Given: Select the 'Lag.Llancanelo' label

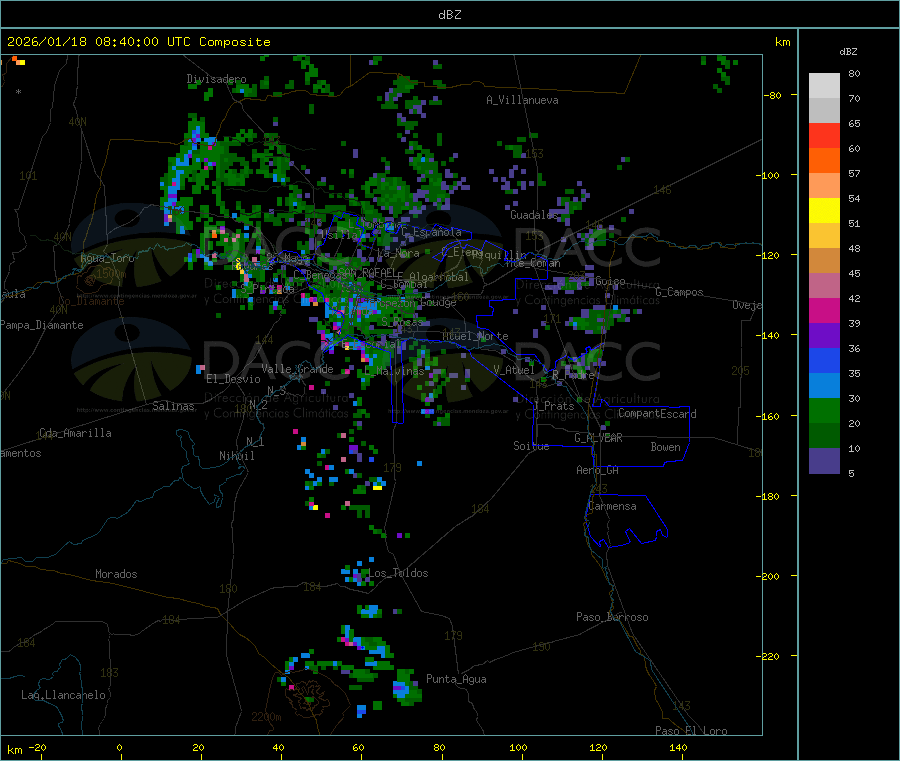Looking at the screenshot, I should click(x=63, y=695).
